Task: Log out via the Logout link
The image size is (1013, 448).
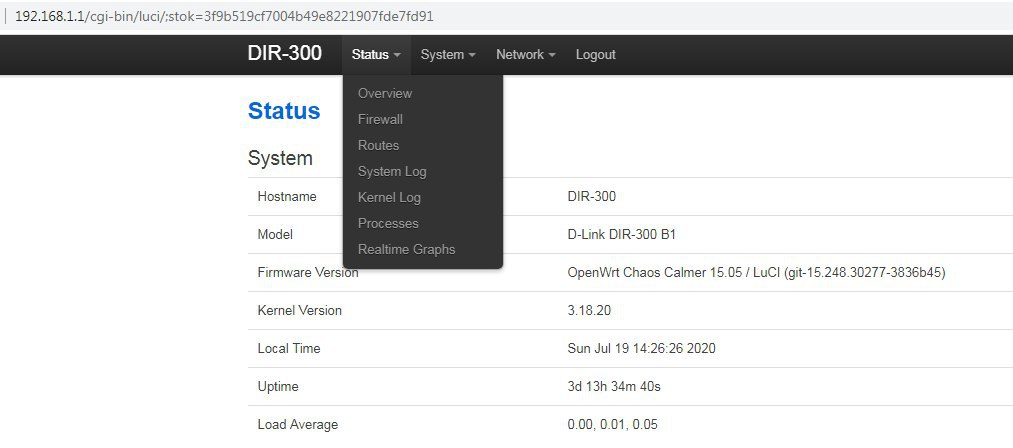Action: coord(596,55)
